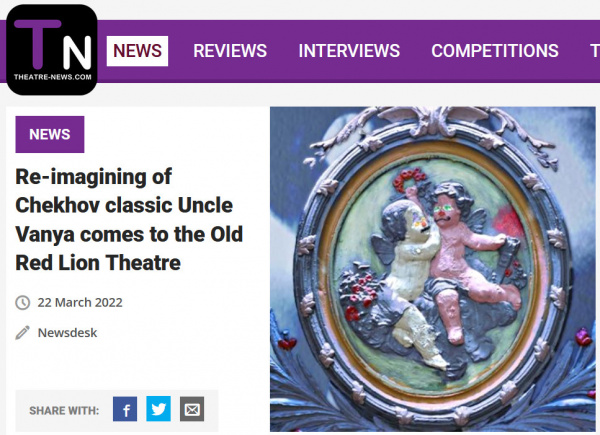Open the partially visible menu item after COMPETITIONS
The height and width of the screenshot is (435, 600).
(595, 51)
